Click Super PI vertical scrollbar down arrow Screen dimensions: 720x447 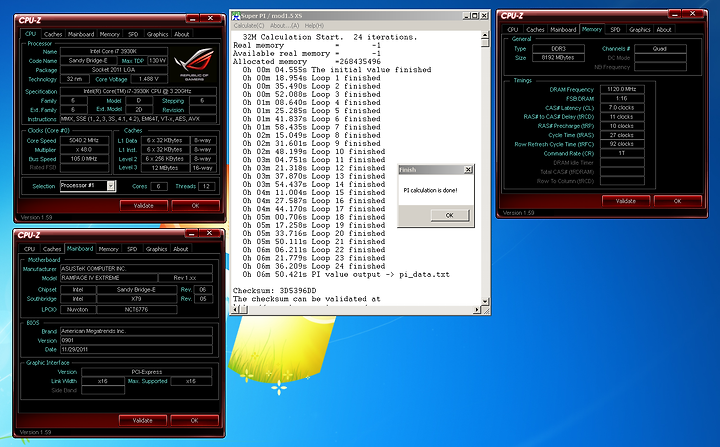[485, 301]
